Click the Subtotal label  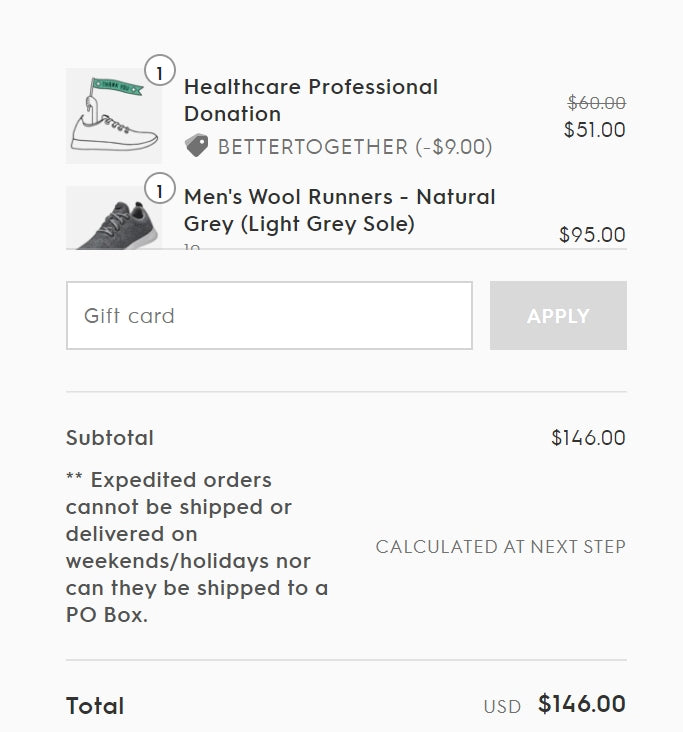tap(110, 438)
